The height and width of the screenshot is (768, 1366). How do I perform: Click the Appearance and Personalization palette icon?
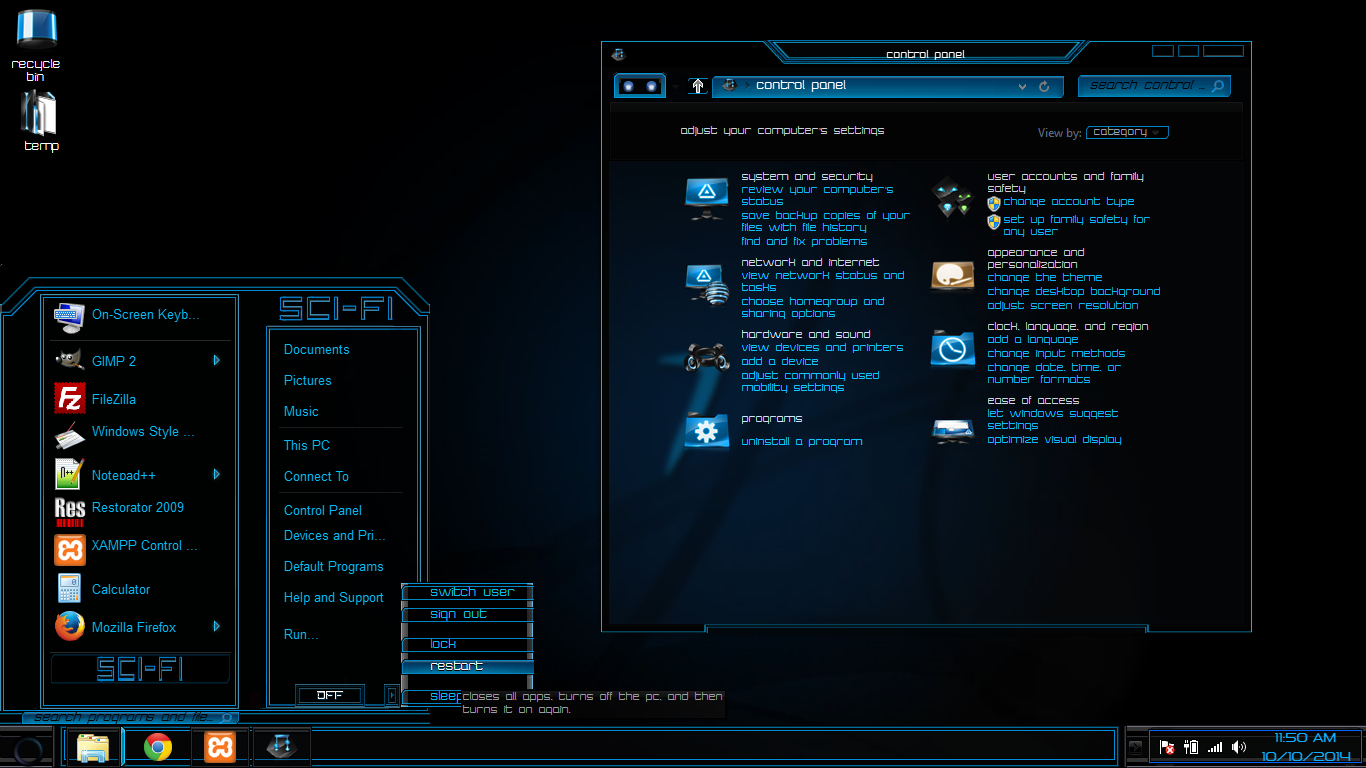click(x=951, y=275)
